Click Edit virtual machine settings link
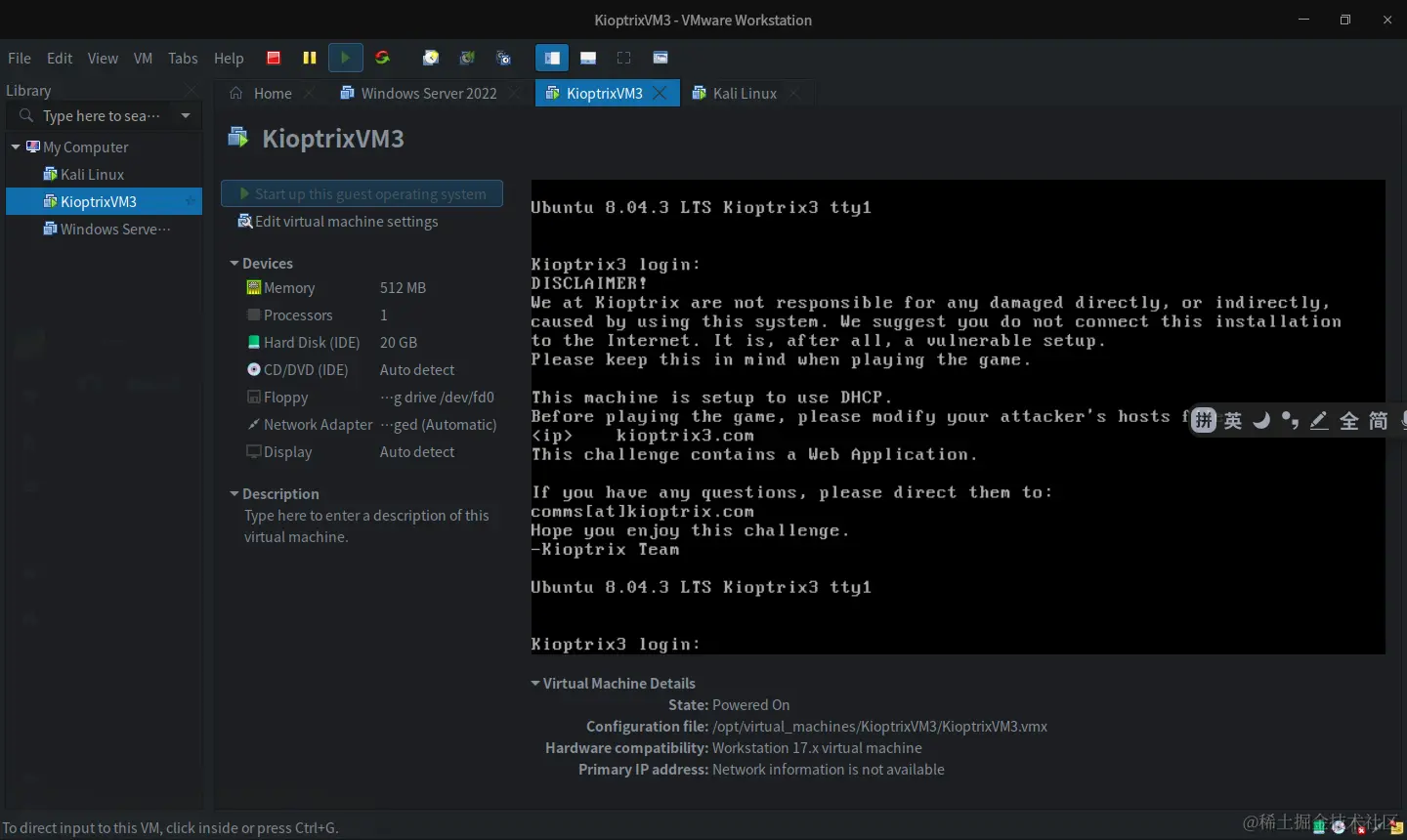 point(338,222)
